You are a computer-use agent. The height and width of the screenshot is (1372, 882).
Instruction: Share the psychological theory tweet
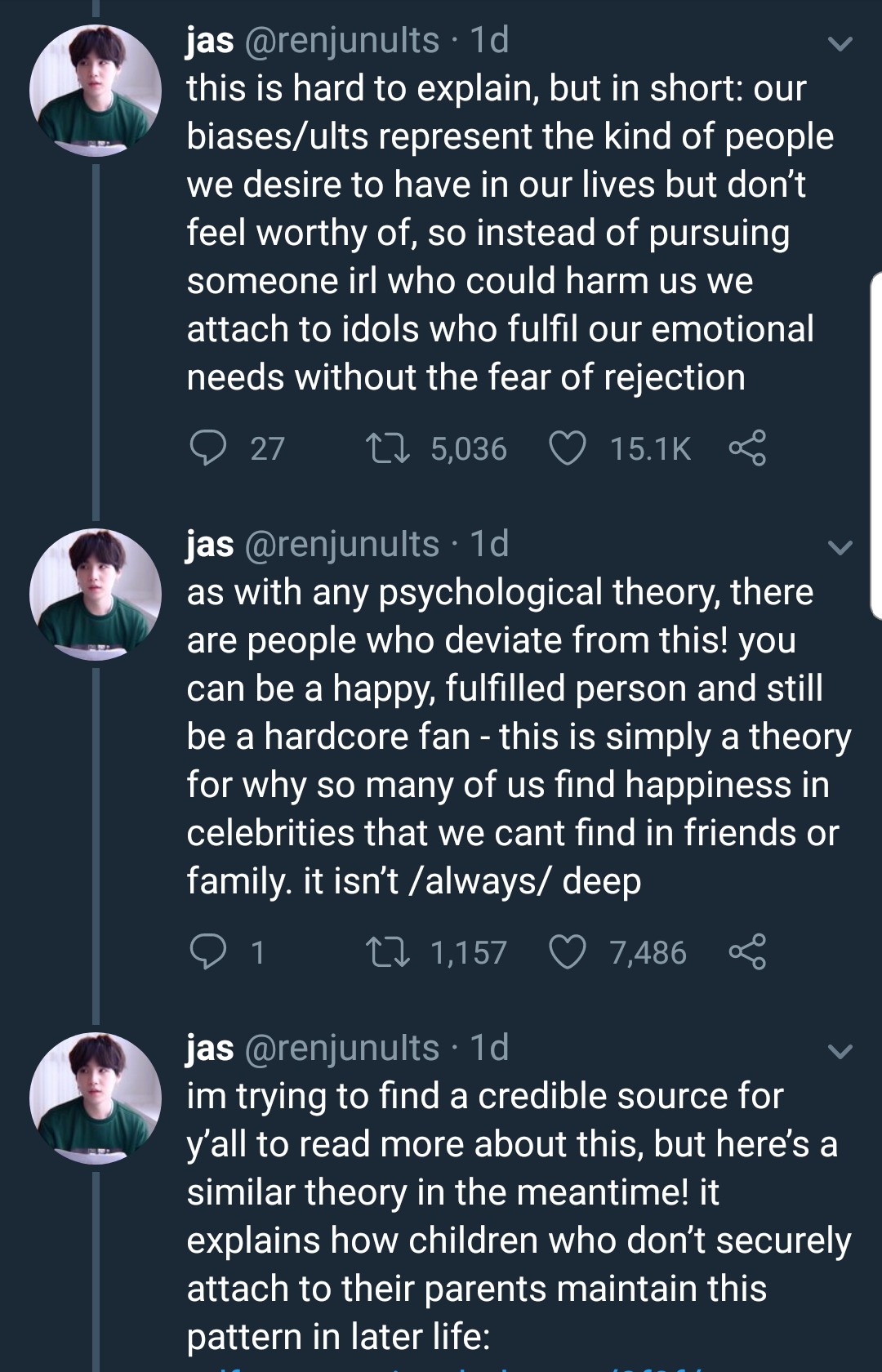tap(747, 952)
